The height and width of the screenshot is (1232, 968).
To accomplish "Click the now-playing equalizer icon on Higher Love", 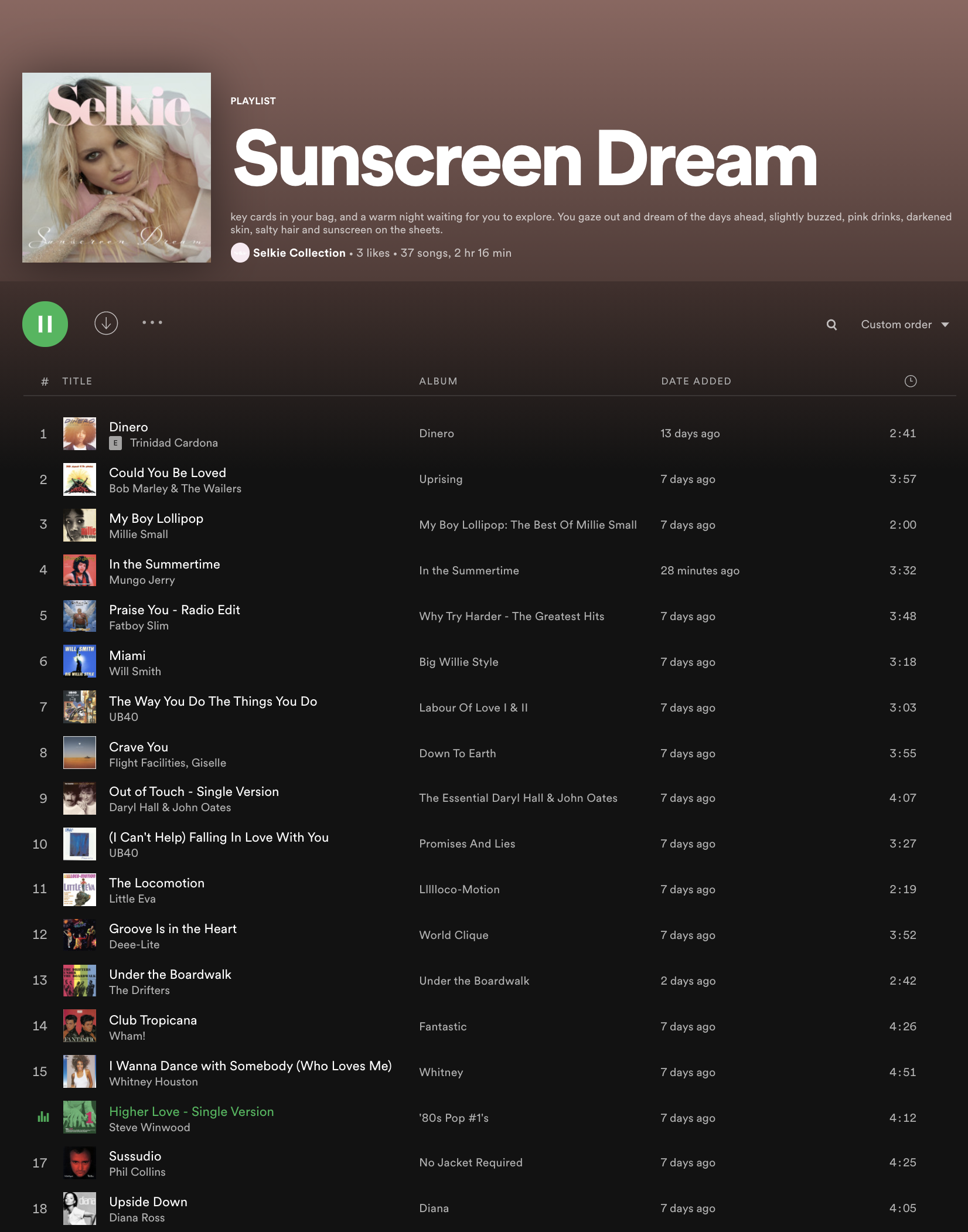I will point(43,1117).
